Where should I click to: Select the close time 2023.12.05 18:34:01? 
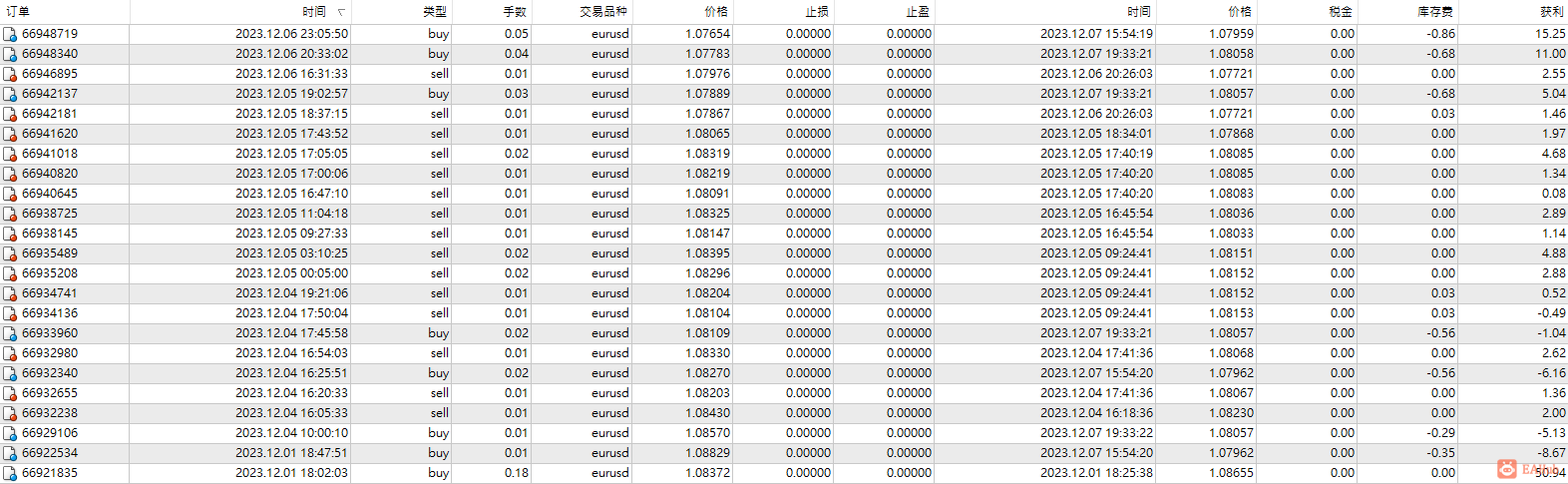(1096, 134)
